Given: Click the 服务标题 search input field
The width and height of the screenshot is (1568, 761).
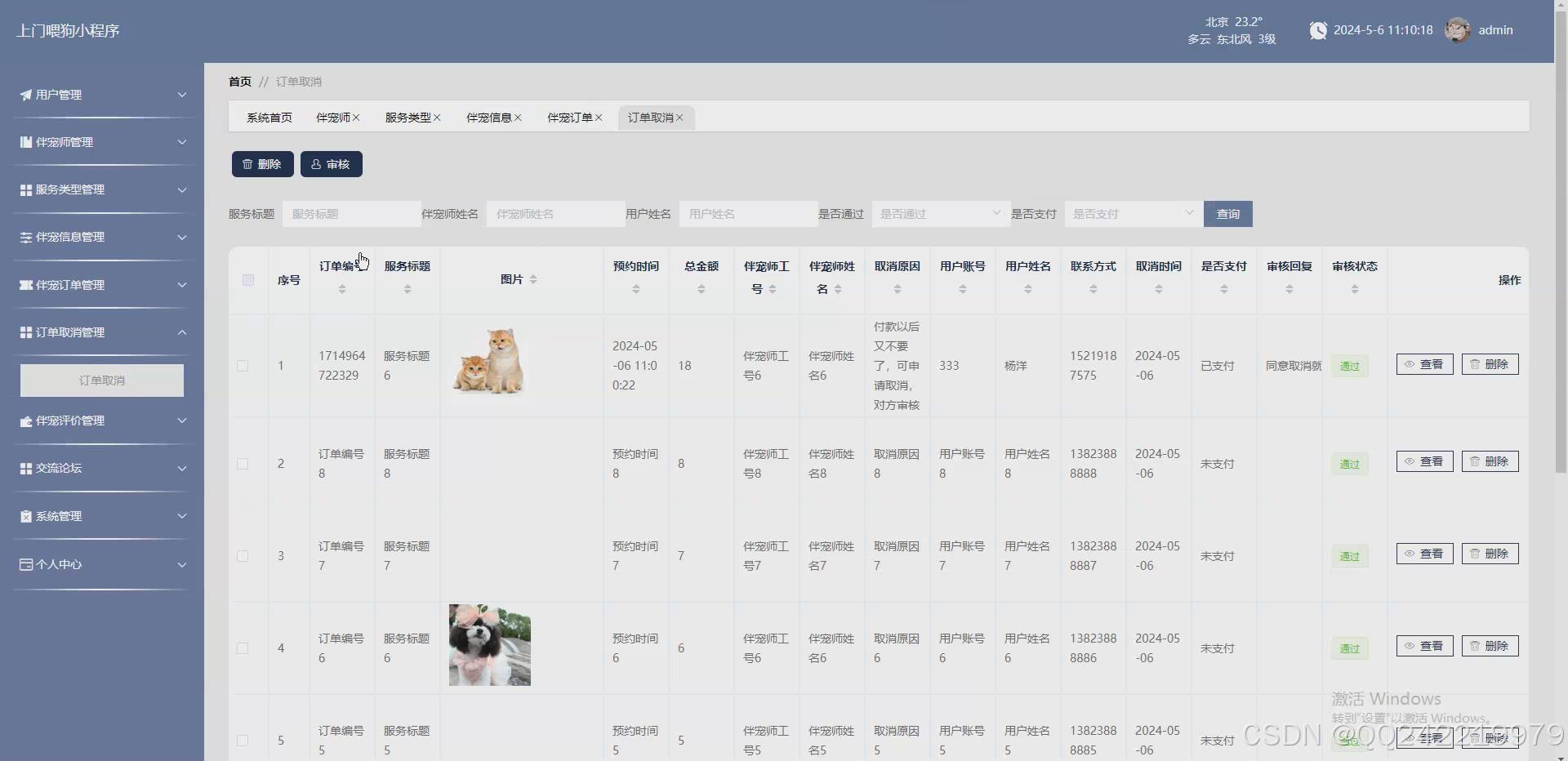Looking at the screenshot, I should coord(352,214).
